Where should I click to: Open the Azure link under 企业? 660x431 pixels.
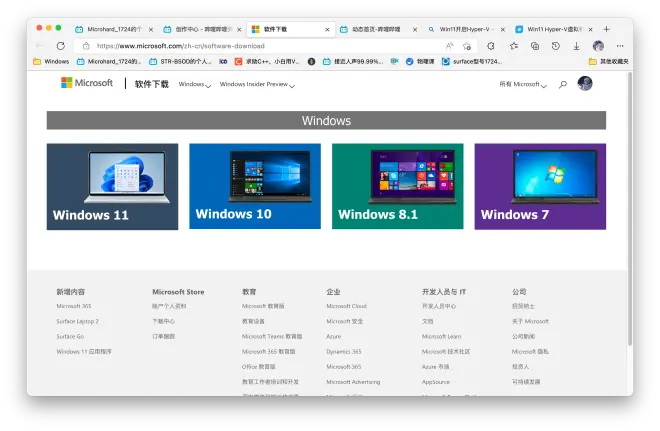tap(334, 336)
